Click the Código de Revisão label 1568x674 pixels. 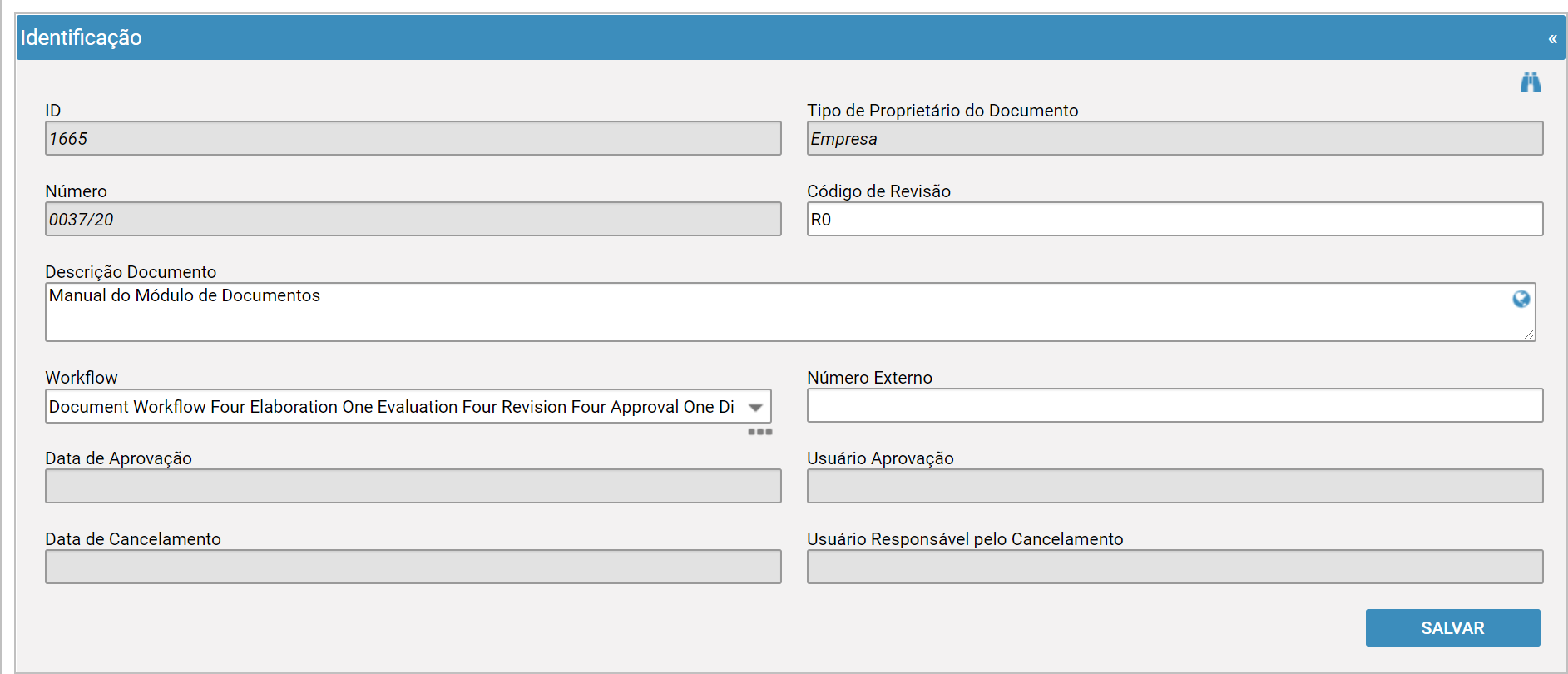click(x=878, y=191)
